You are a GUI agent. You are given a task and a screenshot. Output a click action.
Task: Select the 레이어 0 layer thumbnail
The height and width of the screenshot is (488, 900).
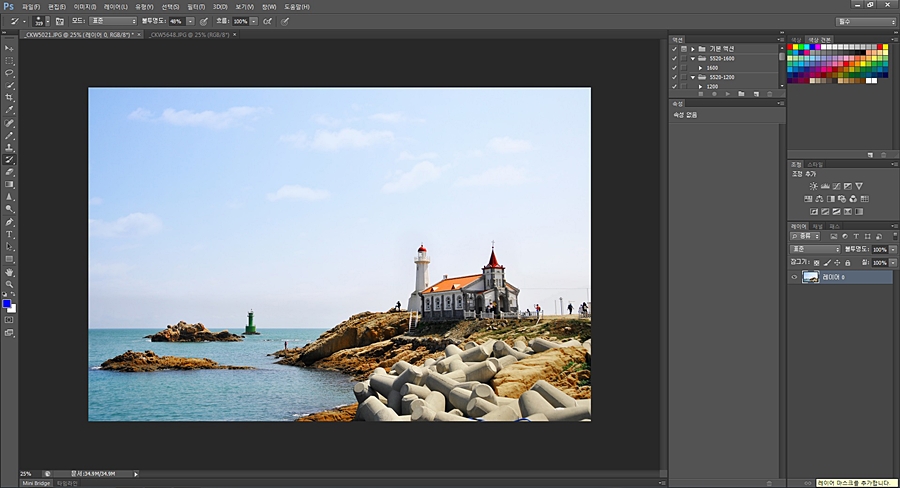pyautogui.click(x=811, y=277)
